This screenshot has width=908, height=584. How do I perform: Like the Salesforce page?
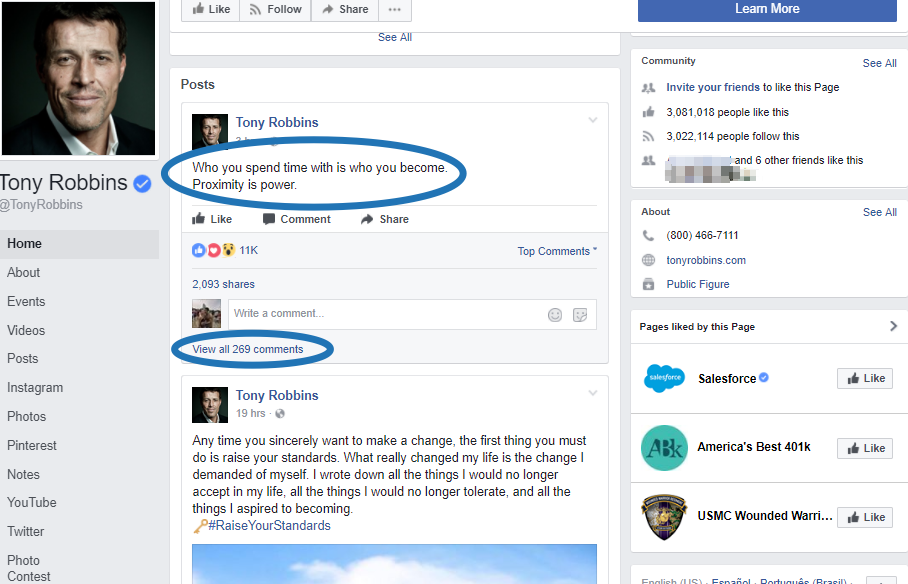click(865, 378)
